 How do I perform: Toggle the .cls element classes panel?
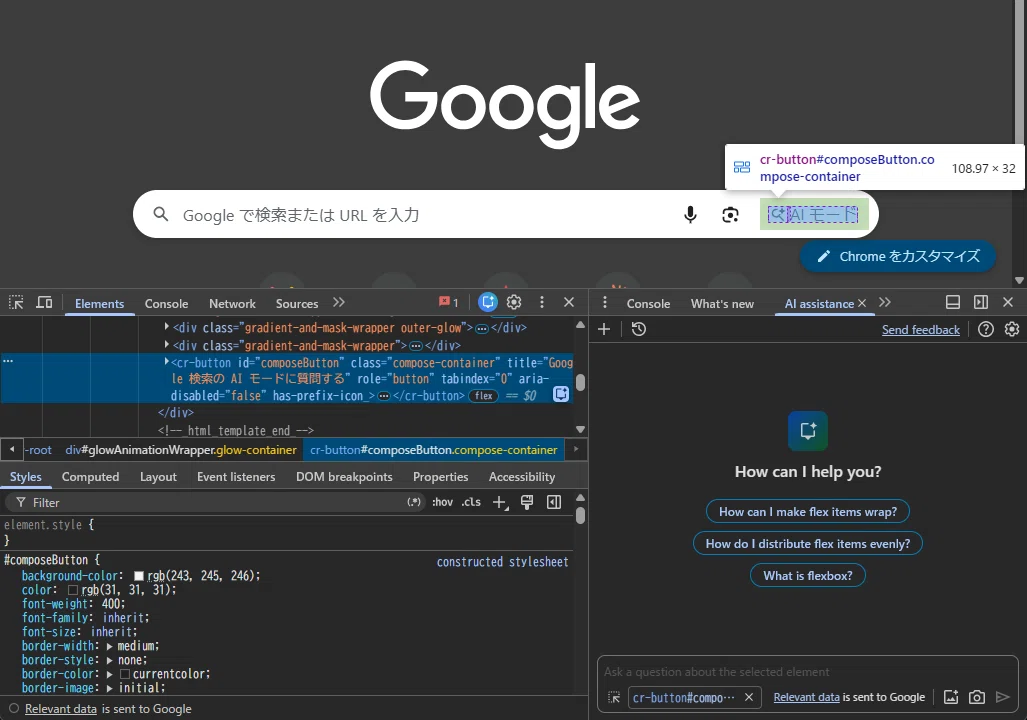coord(471,502)
